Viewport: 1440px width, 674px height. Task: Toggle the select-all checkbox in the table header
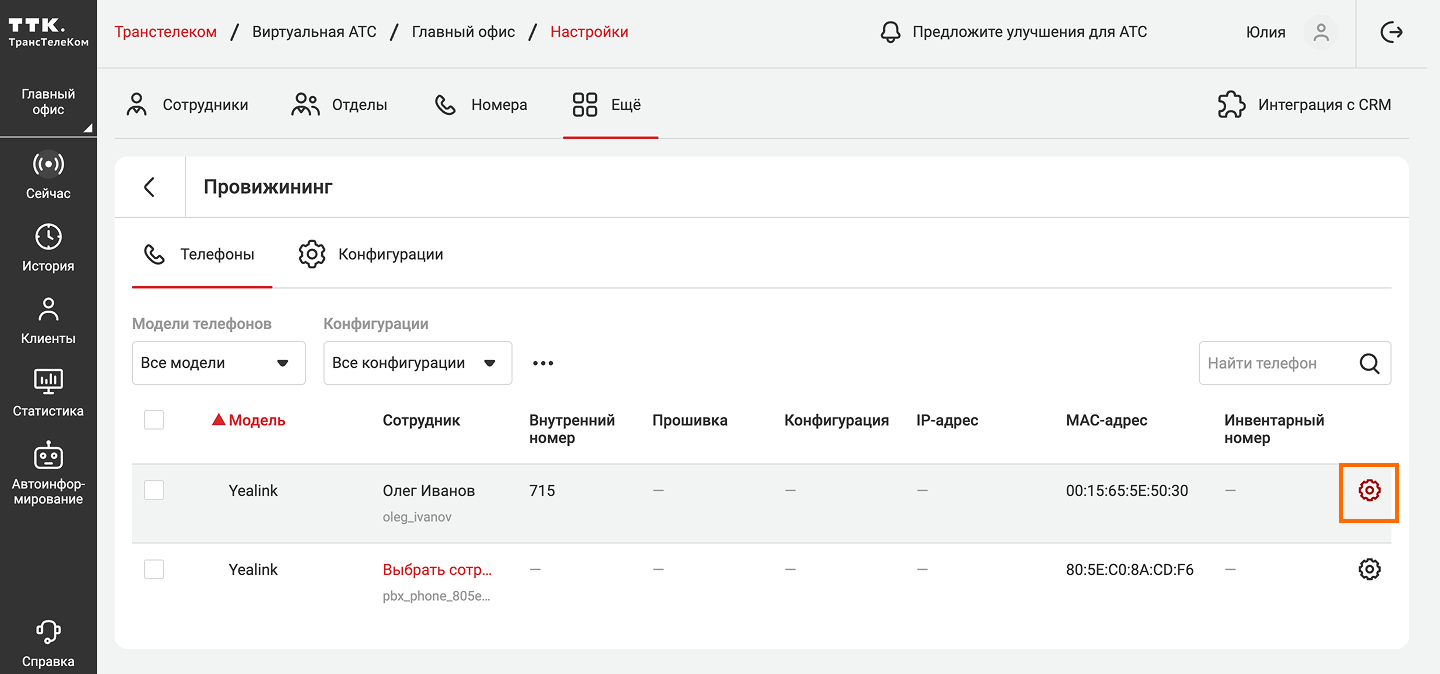(x=154, y=420)
